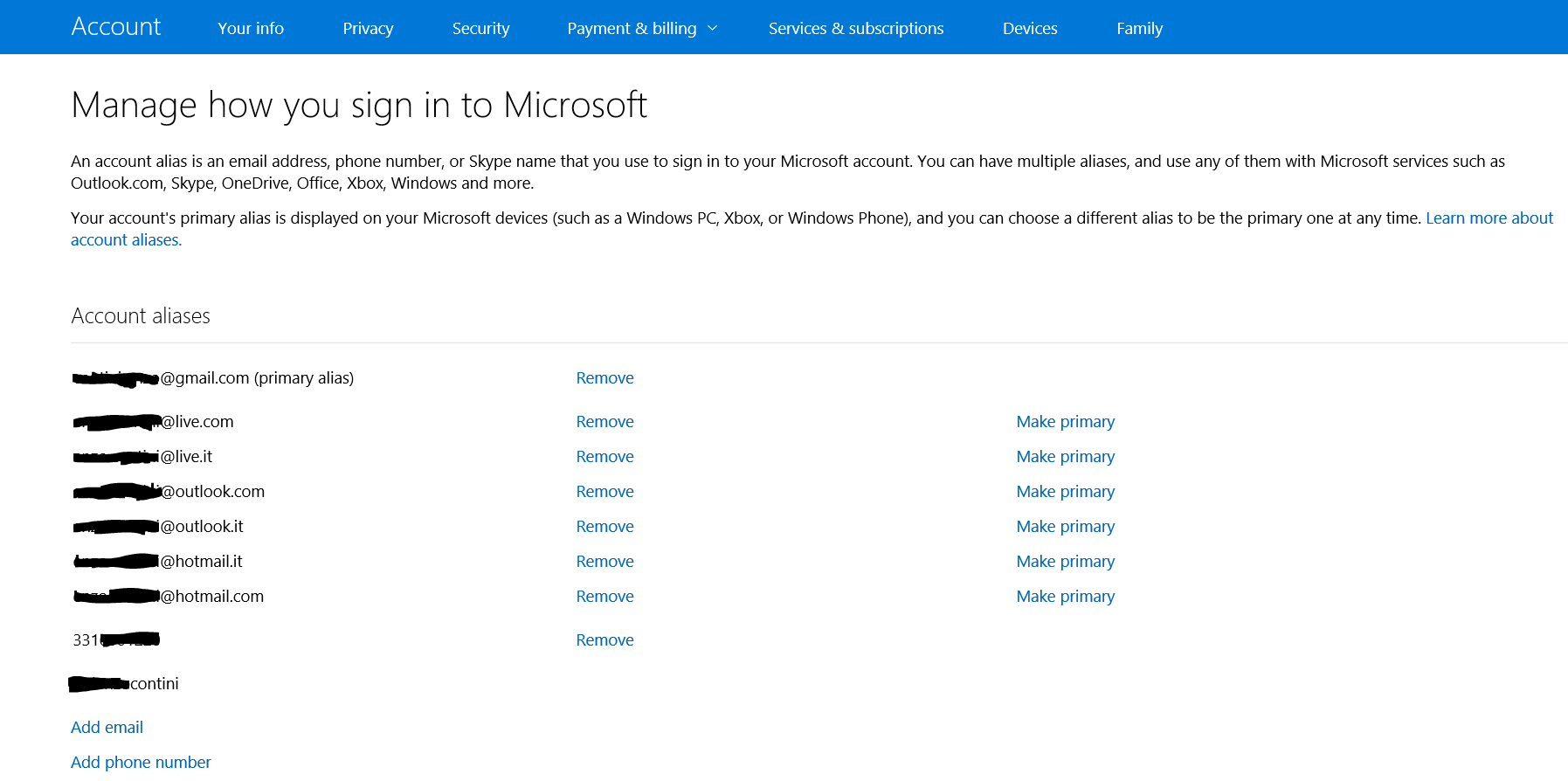The width and height of the screenshot is (1568, 781).
Task: Click the Add email link
Action: 107,728
